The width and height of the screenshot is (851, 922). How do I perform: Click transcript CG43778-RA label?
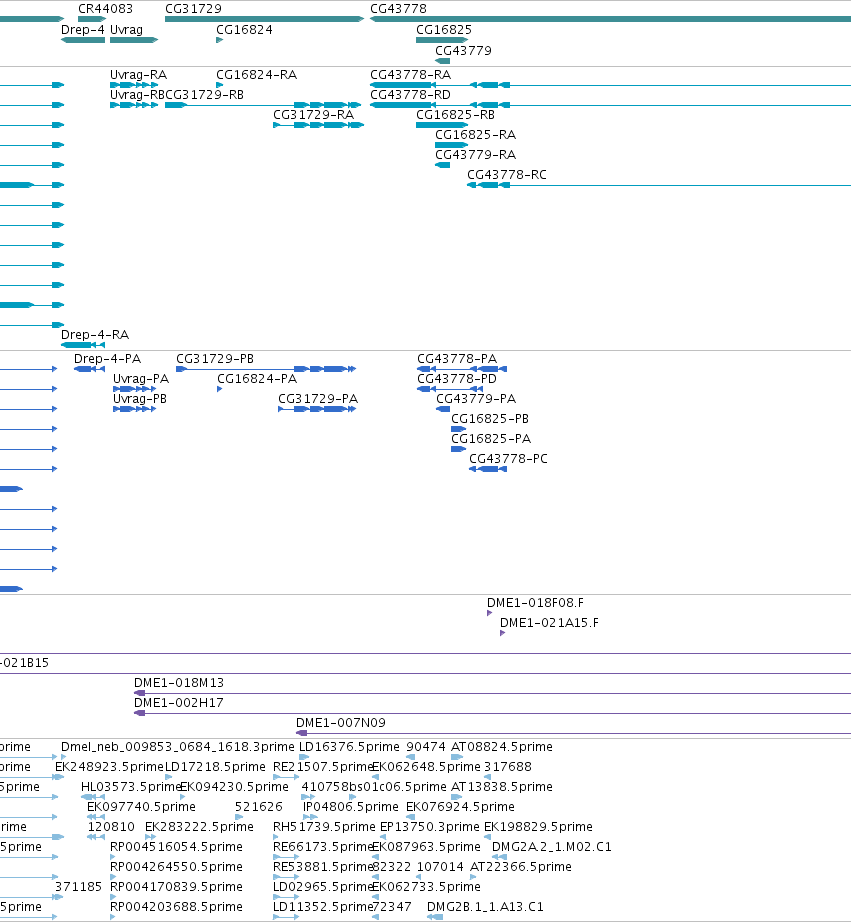(411, 75)
